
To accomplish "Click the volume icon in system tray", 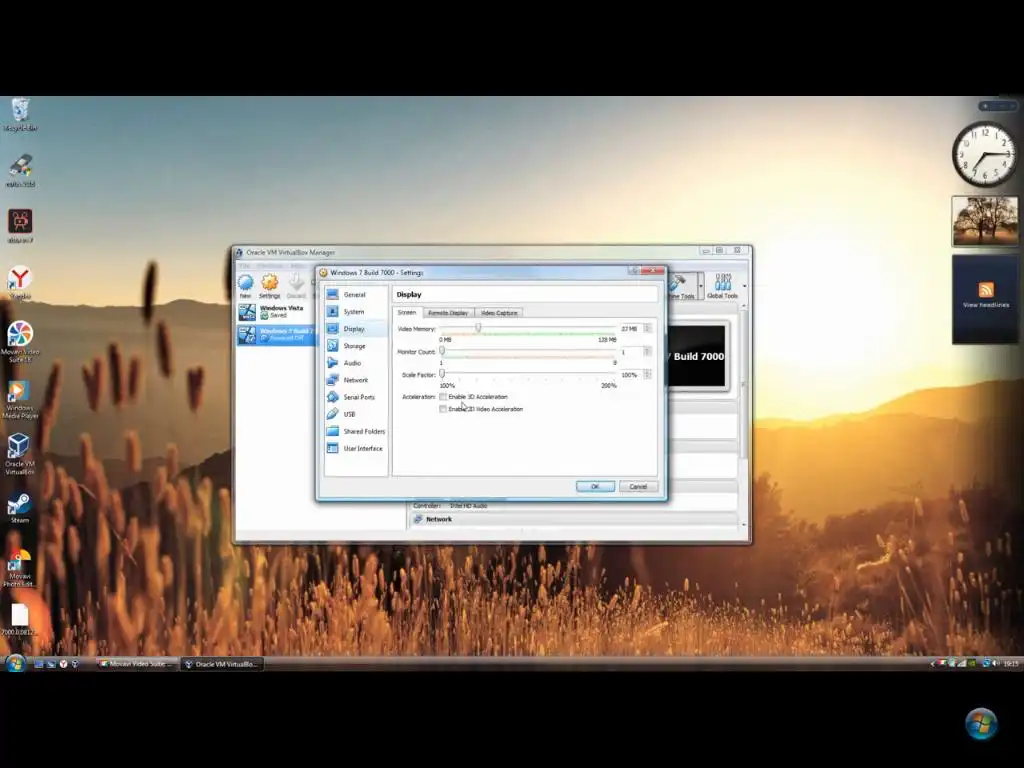I will point(996,664).
